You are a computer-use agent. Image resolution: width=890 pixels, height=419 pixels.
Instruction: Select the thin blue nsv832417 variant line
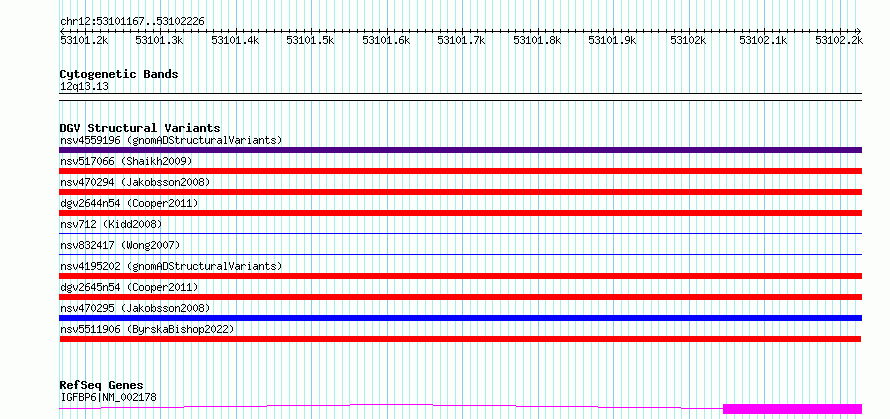(460, 254)
